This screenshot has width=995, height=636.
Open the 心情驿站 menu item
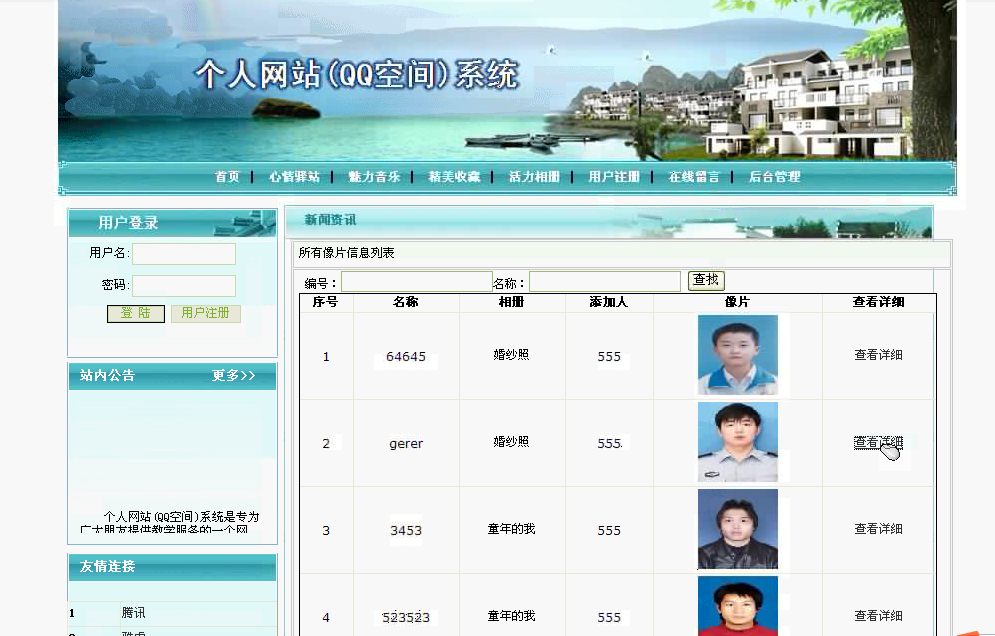coord(294,176)
